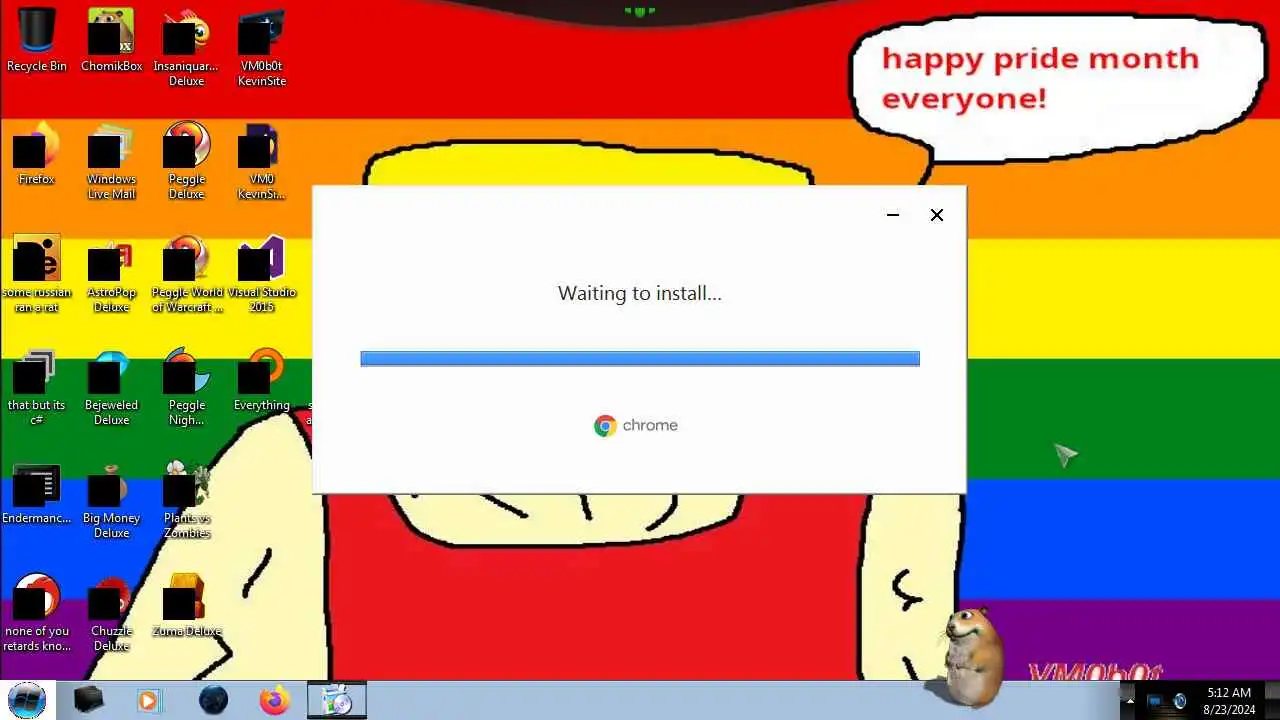
Task: Select the 'that but its c#' icon
Action: click(x=37, y=386)
